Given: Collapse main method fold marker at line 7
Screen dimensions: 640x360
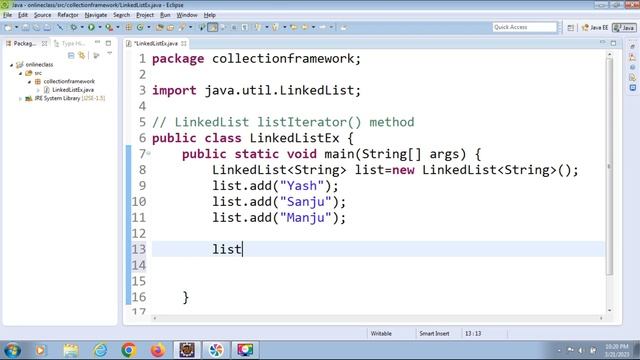Looking at the screenshot, I should (x=149, y=154).
